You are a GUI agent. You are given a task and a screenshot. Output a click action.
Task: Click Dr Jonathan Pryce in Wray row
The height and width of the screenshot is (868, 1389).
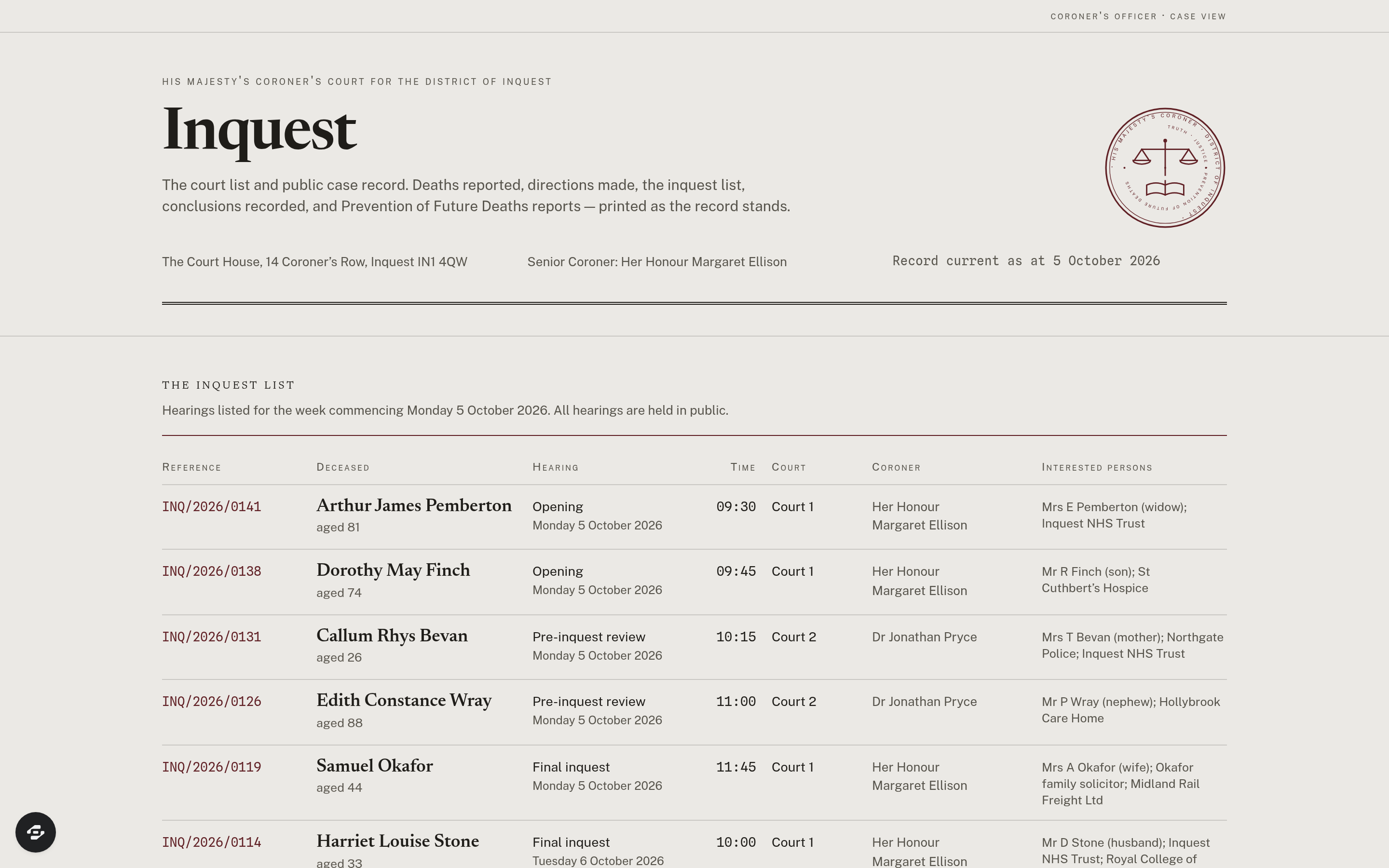[924, 702]
